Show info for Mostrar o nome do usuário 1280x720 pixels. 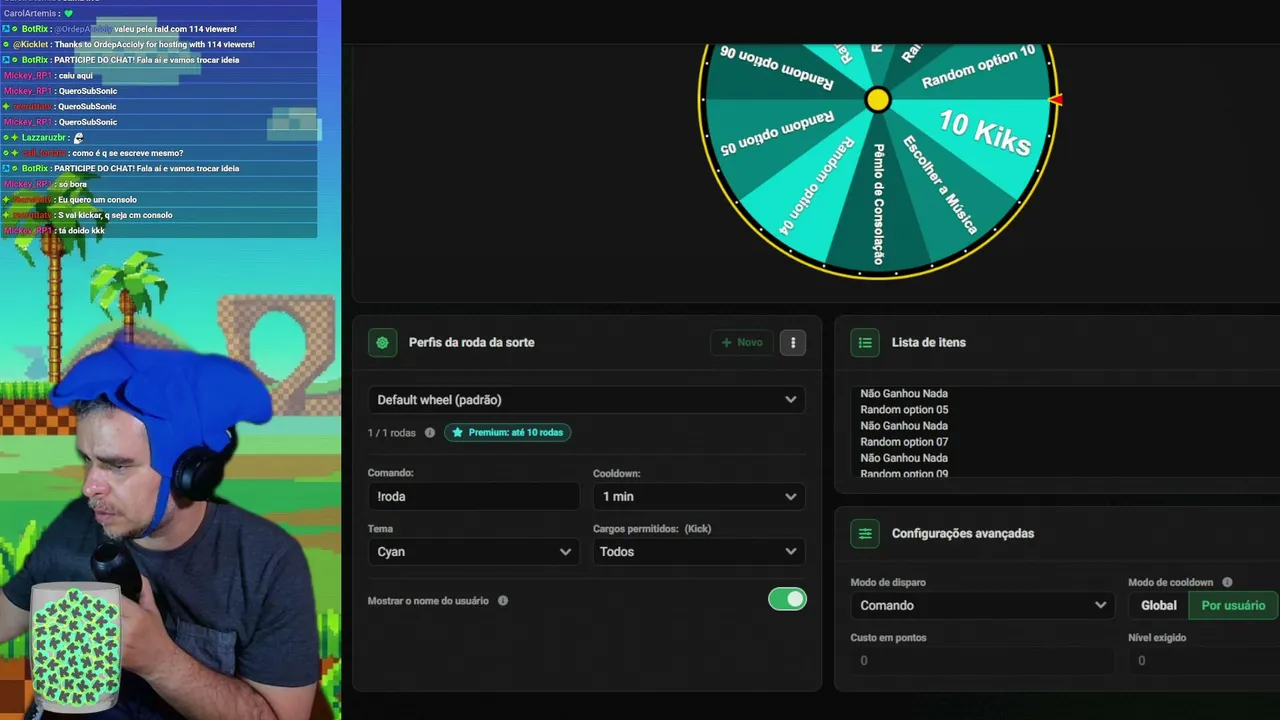(x=503, y=601)
